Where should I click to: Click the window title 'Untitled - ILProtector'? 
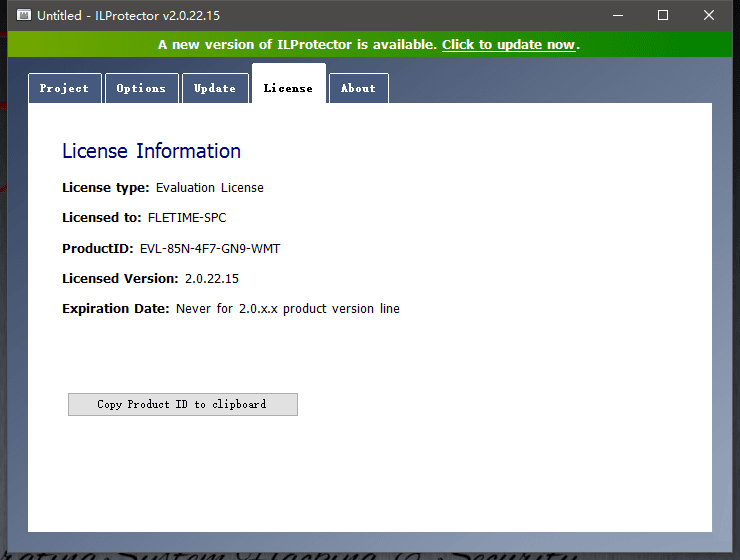coord(128,16)
